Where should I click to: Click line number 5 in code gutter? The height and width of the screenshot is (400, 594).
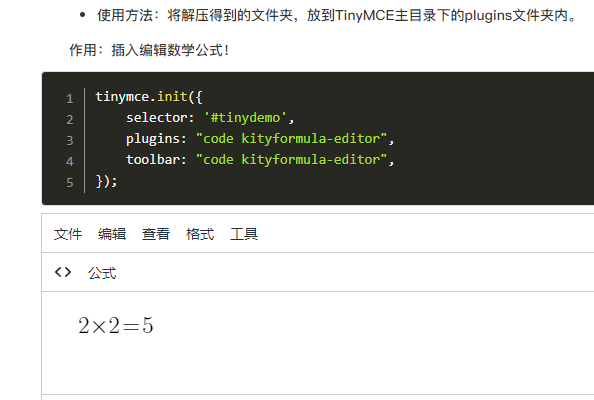coord(70,183)
